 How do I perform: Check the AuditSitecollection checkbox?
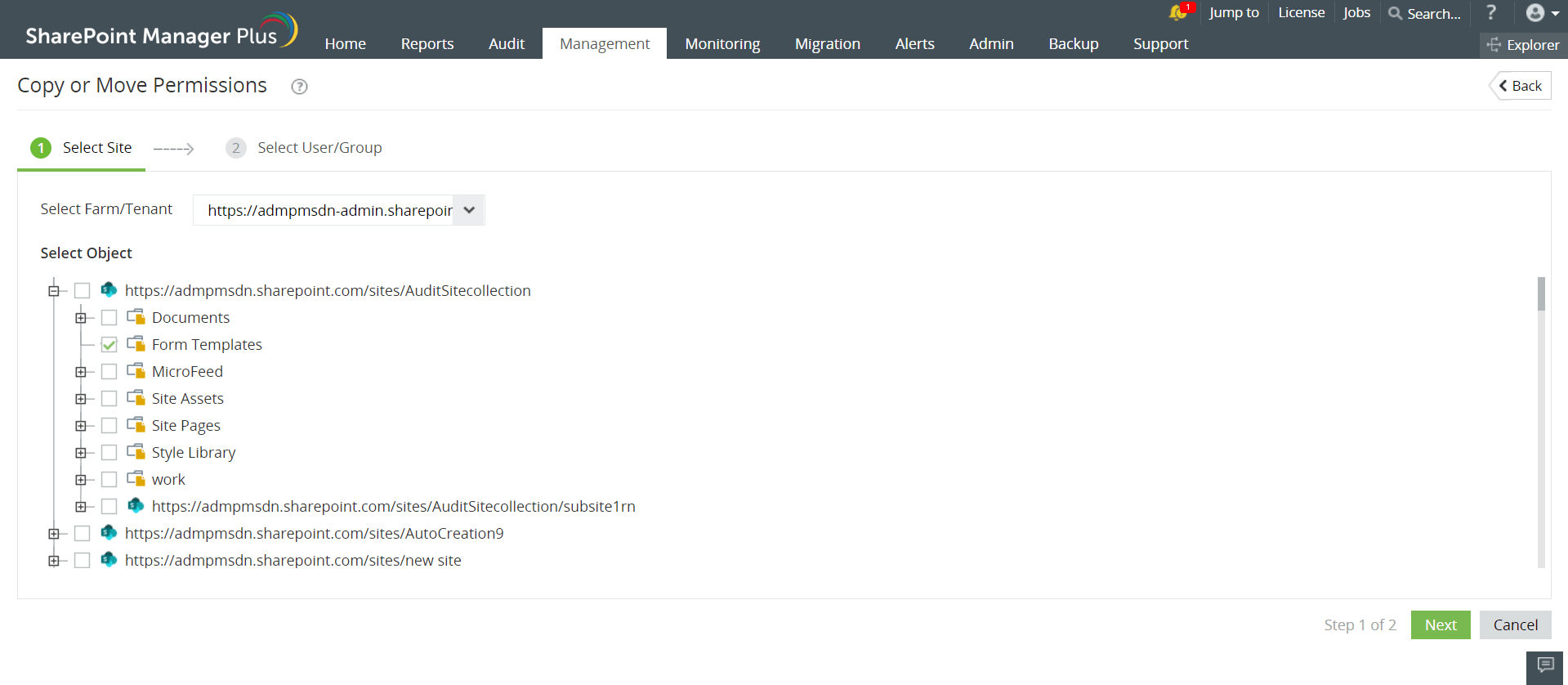click(82, 291)
